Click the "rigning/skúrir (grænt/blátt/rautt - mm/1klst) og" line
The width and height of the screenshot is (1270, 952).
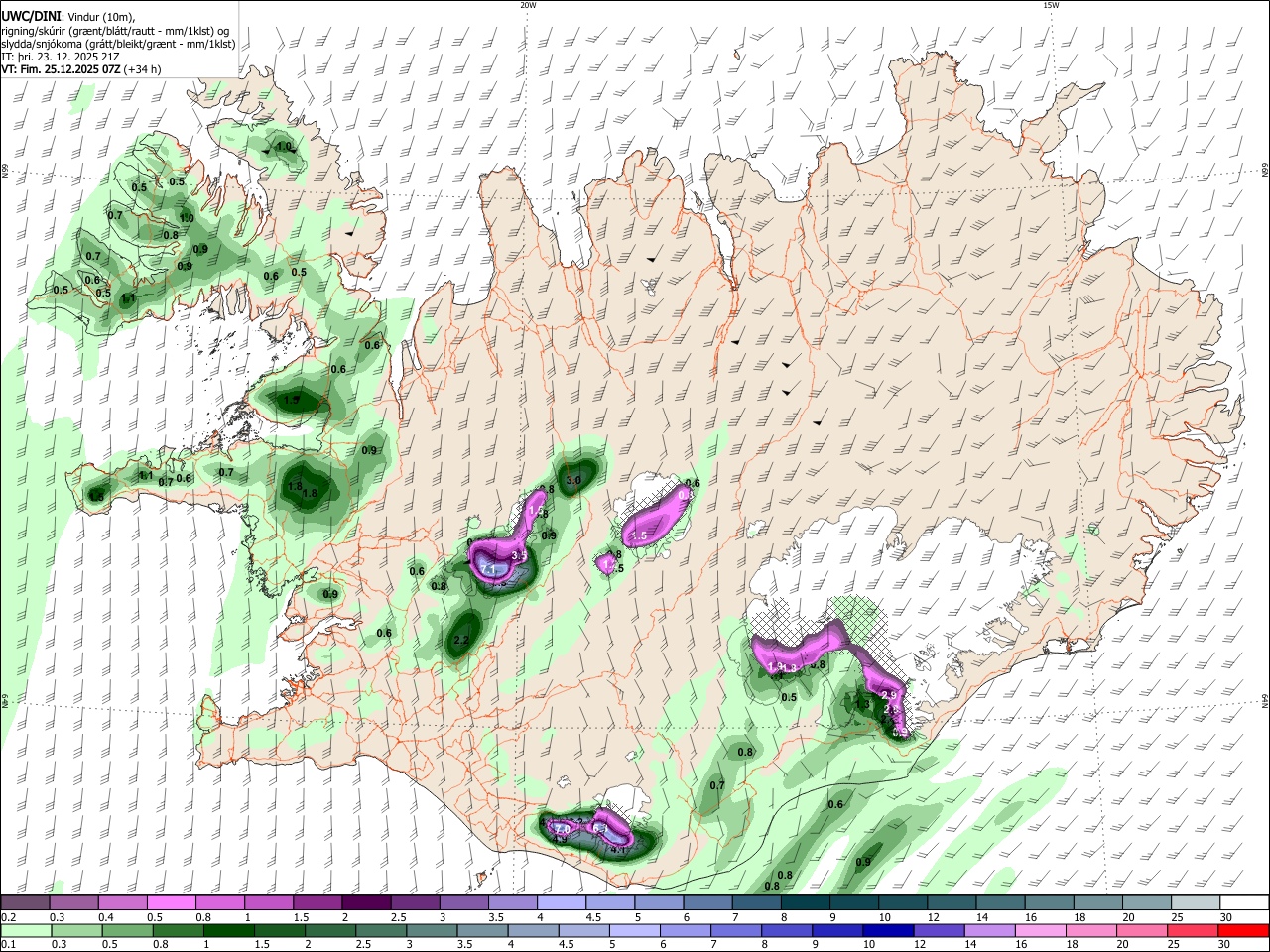coord(115,31)
